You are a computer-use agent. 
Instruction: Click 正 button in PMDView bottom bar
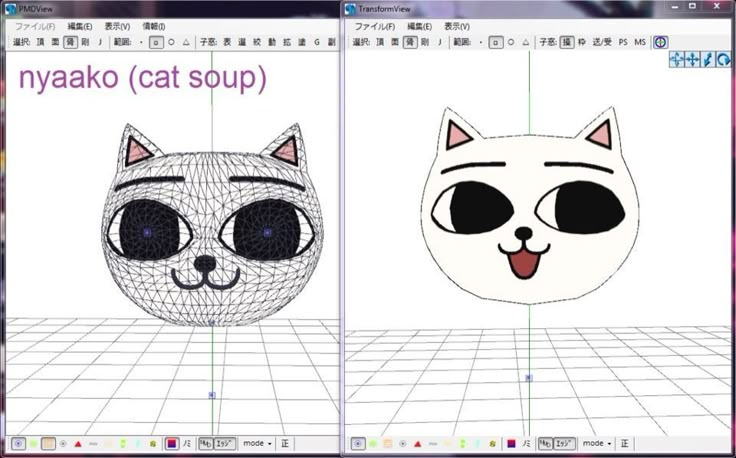(285, 443)
